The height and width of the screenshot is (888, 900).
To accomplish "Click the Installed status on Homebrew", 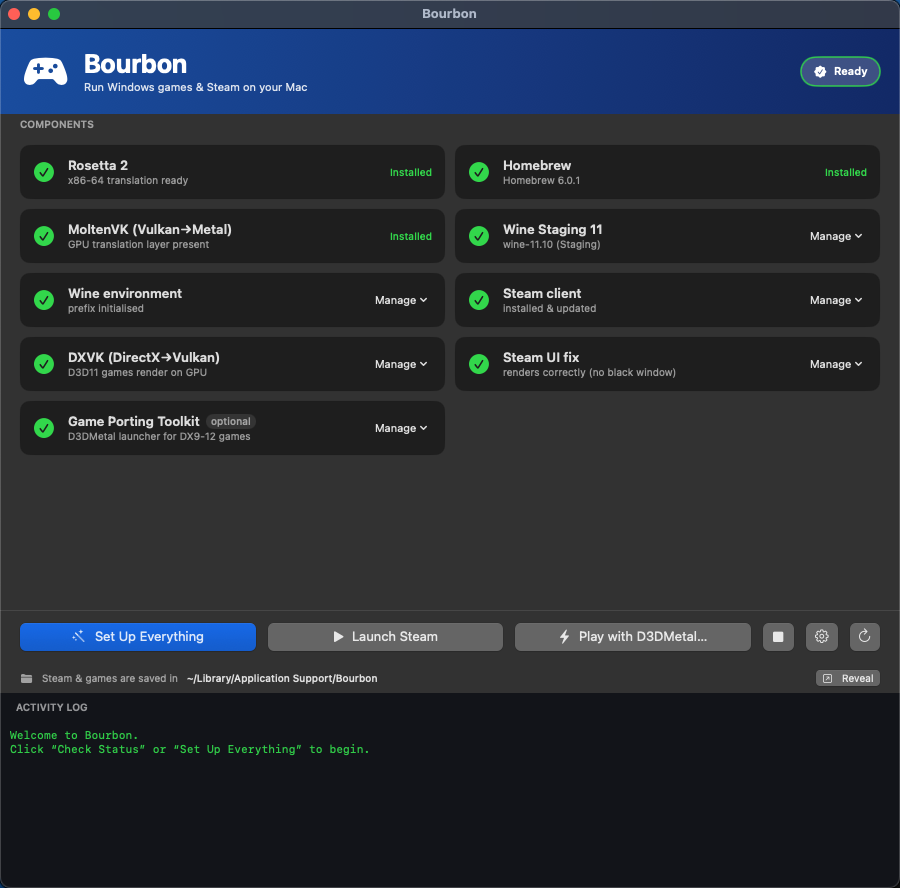I will tap(845, 172).
